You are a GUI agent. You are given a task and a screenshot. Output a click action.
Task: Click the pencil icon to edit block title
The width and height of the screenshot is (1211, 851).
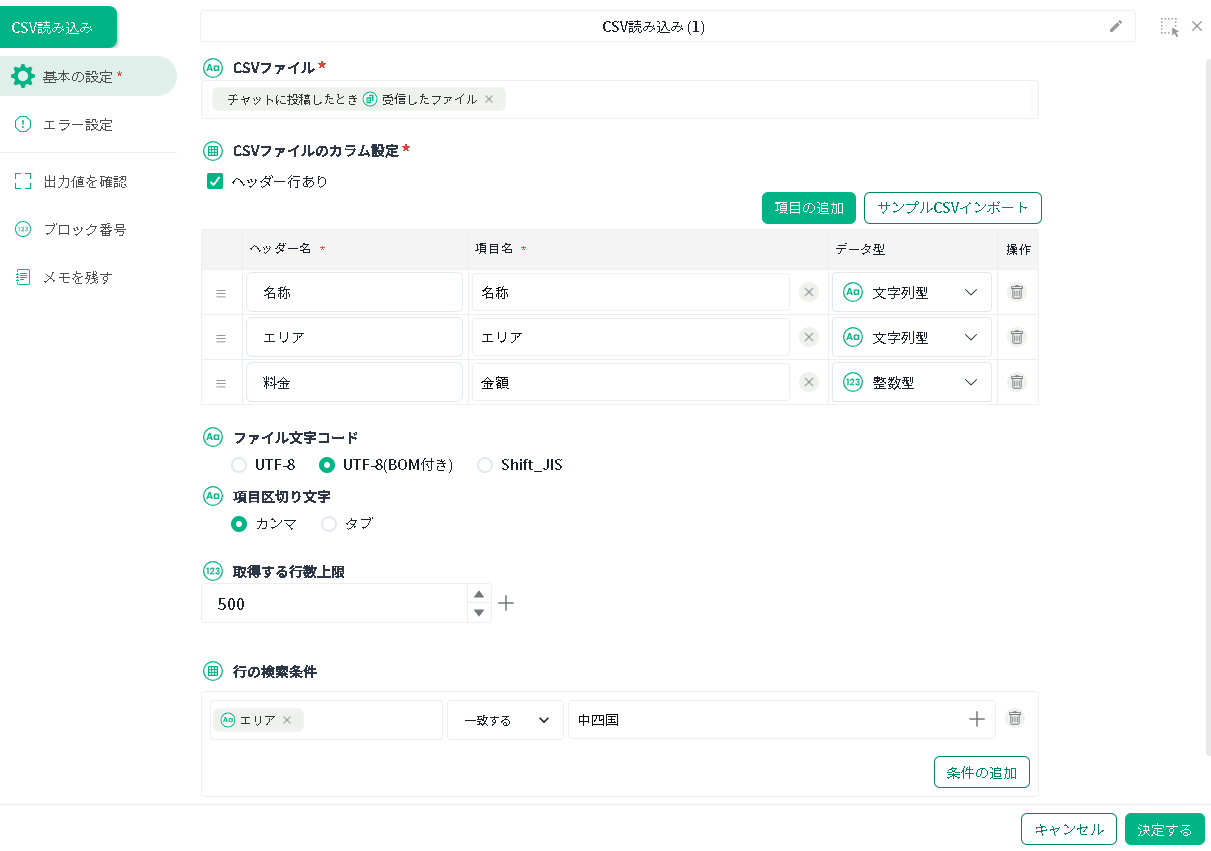1116,27
